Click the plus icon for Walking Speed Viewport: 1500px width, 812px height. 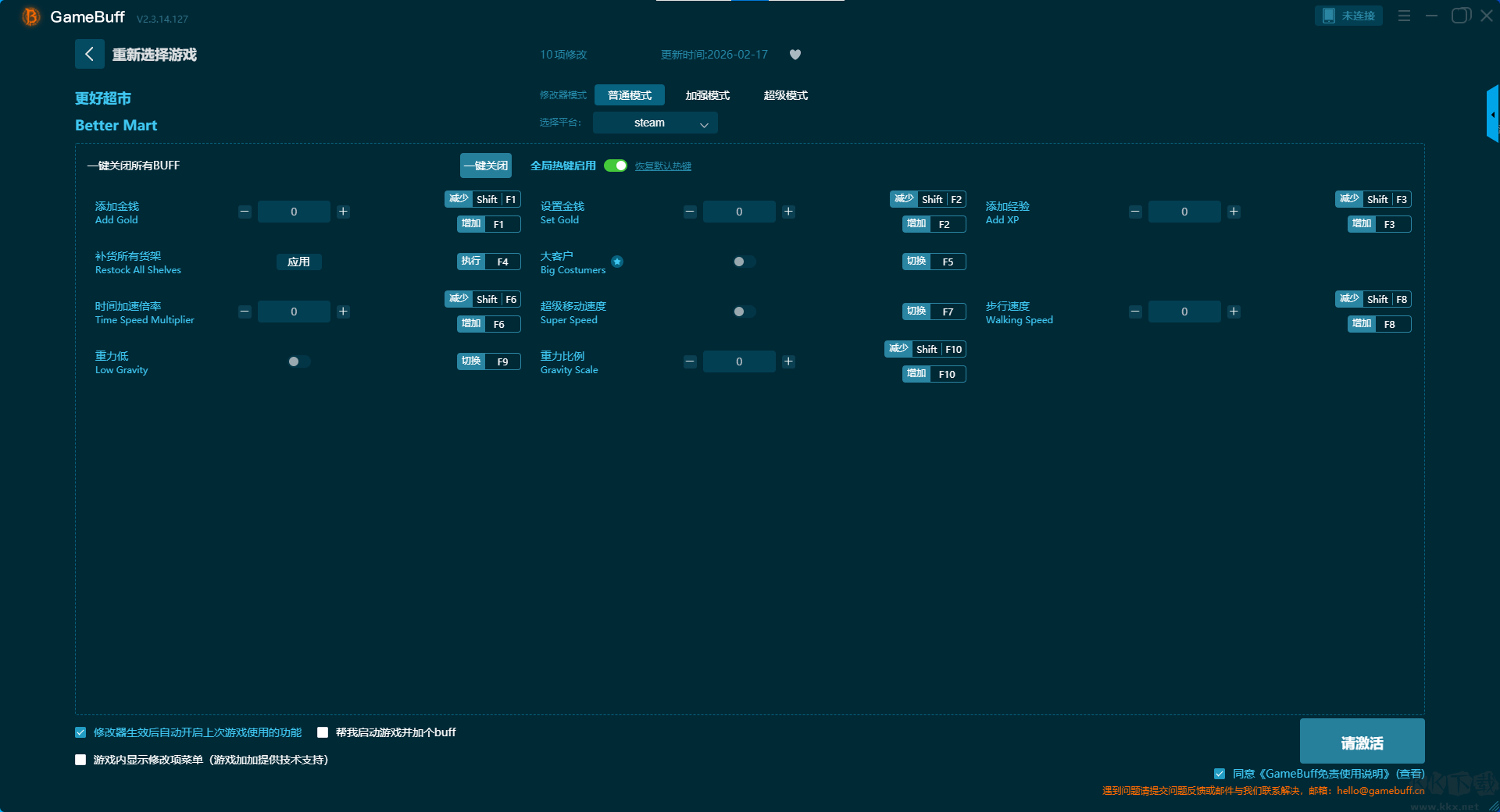point(1234,312)
